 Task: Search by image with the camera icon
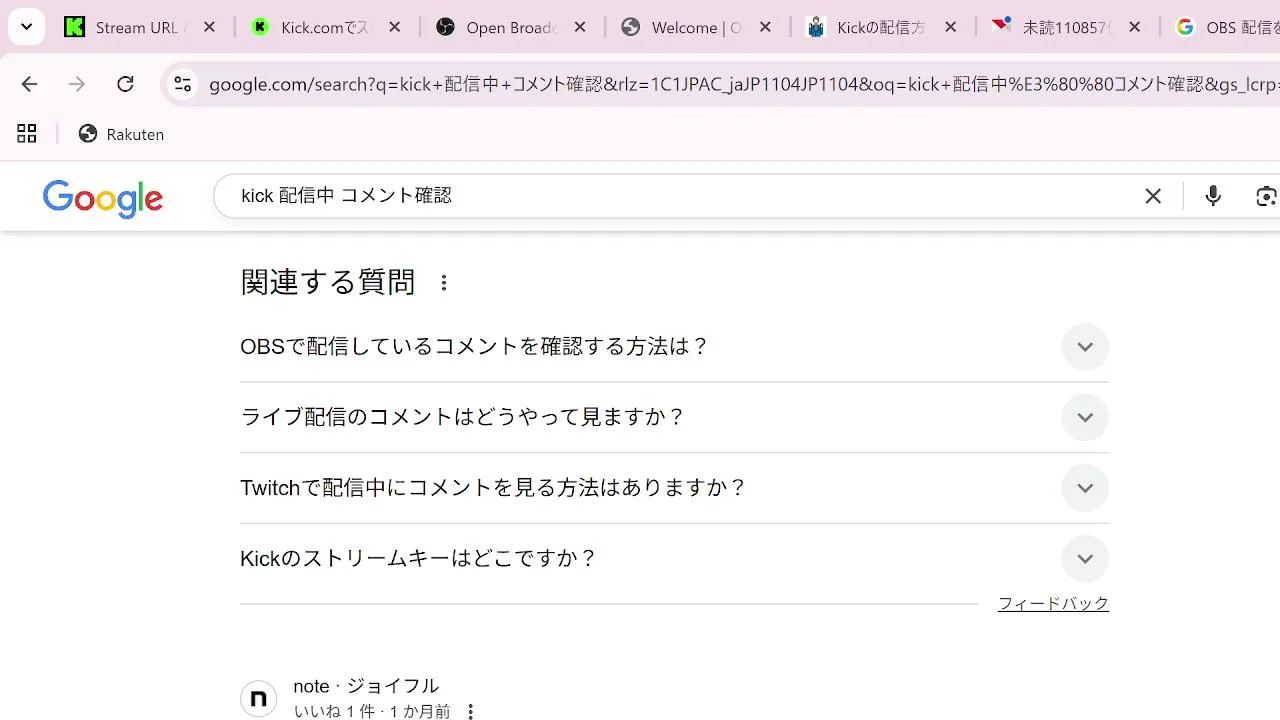point(1267,196)
